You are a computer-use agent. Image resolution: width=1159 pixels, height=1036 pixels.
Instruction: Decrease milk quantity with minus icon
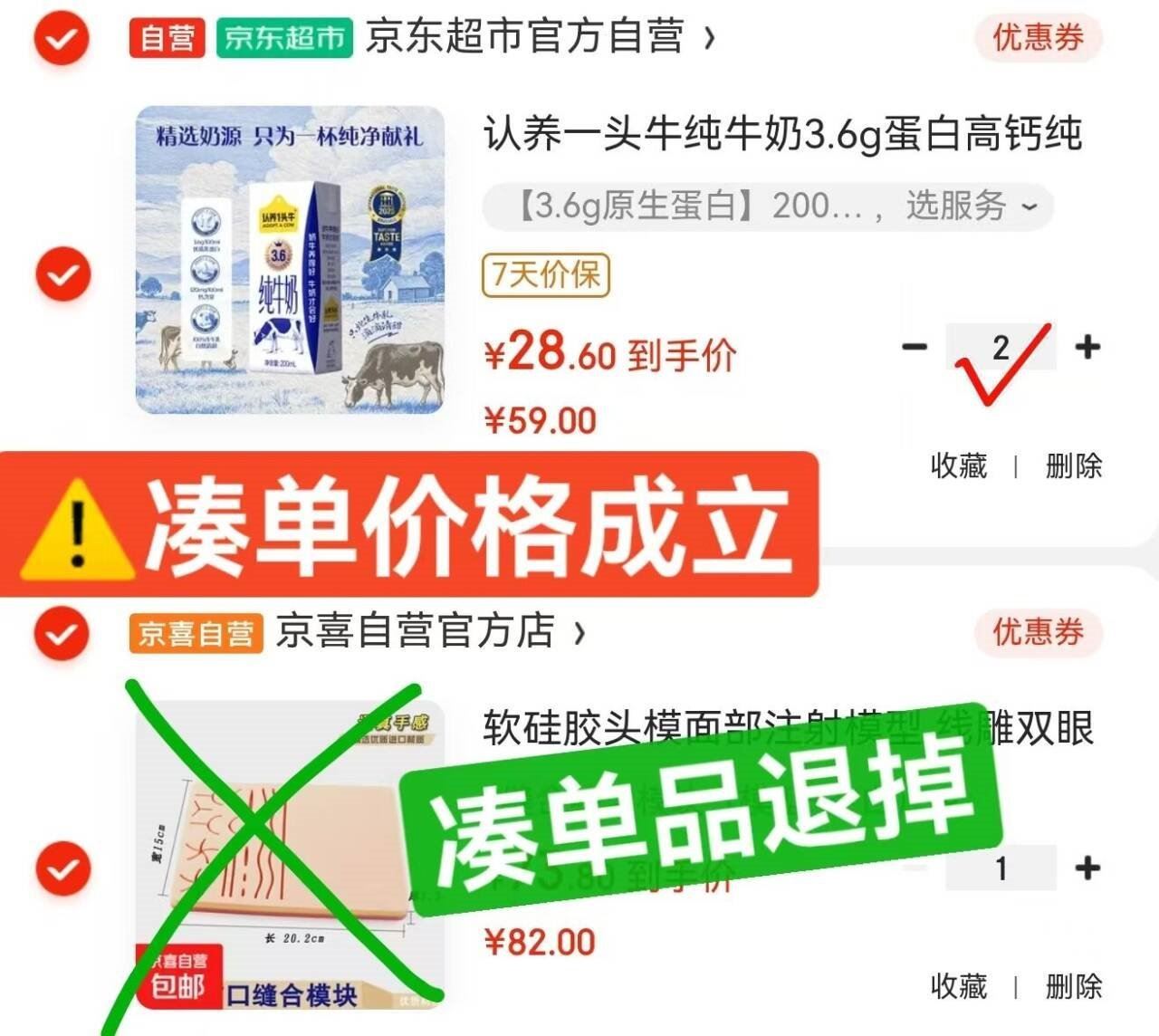915,346
